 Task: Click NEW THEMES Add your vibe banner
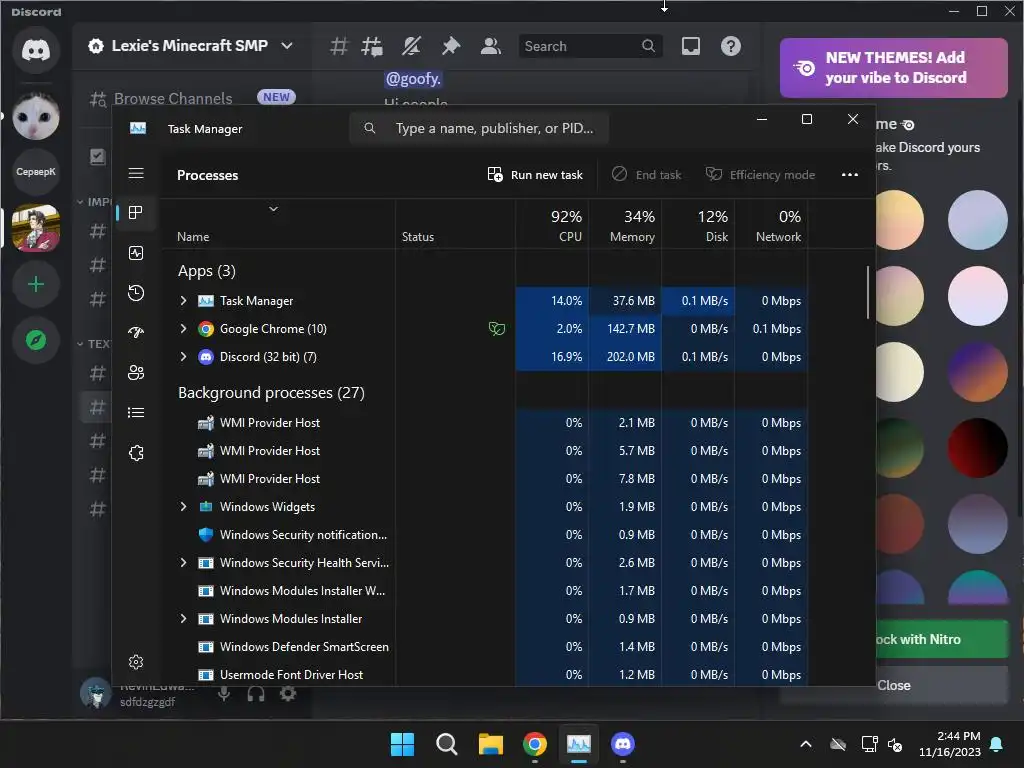[894, 68]
